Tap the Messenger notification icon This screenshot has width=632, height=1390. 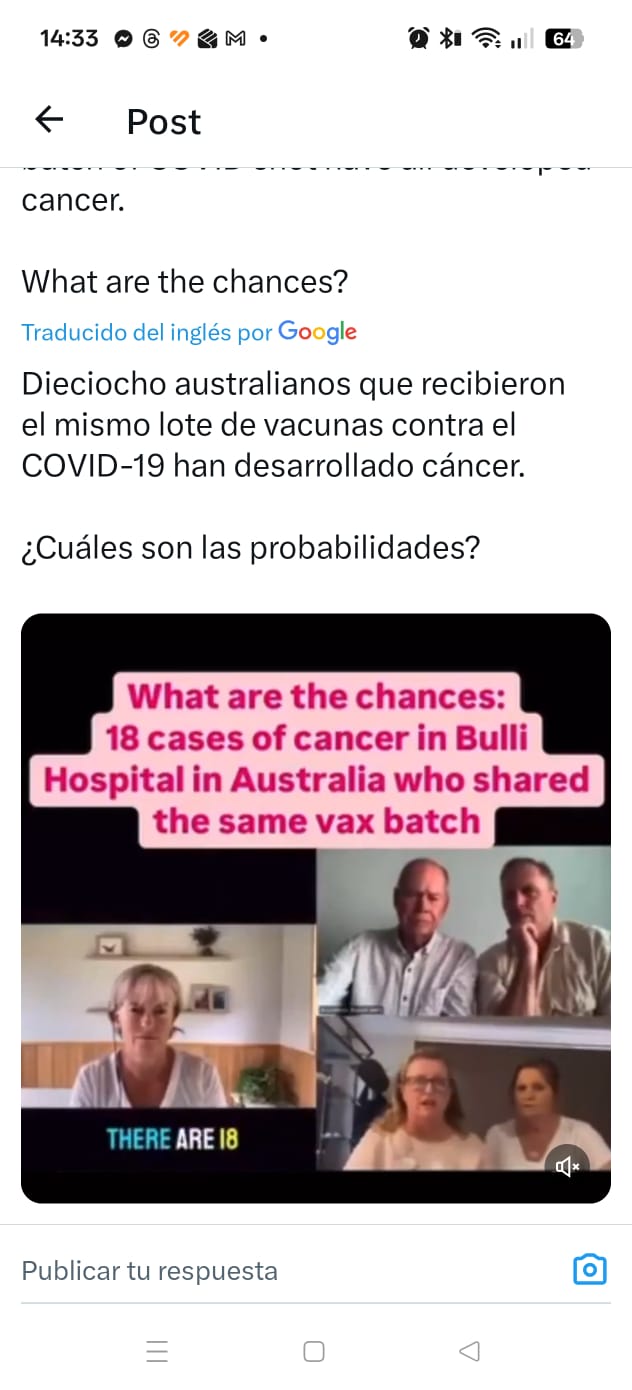(x=124, y=39)
